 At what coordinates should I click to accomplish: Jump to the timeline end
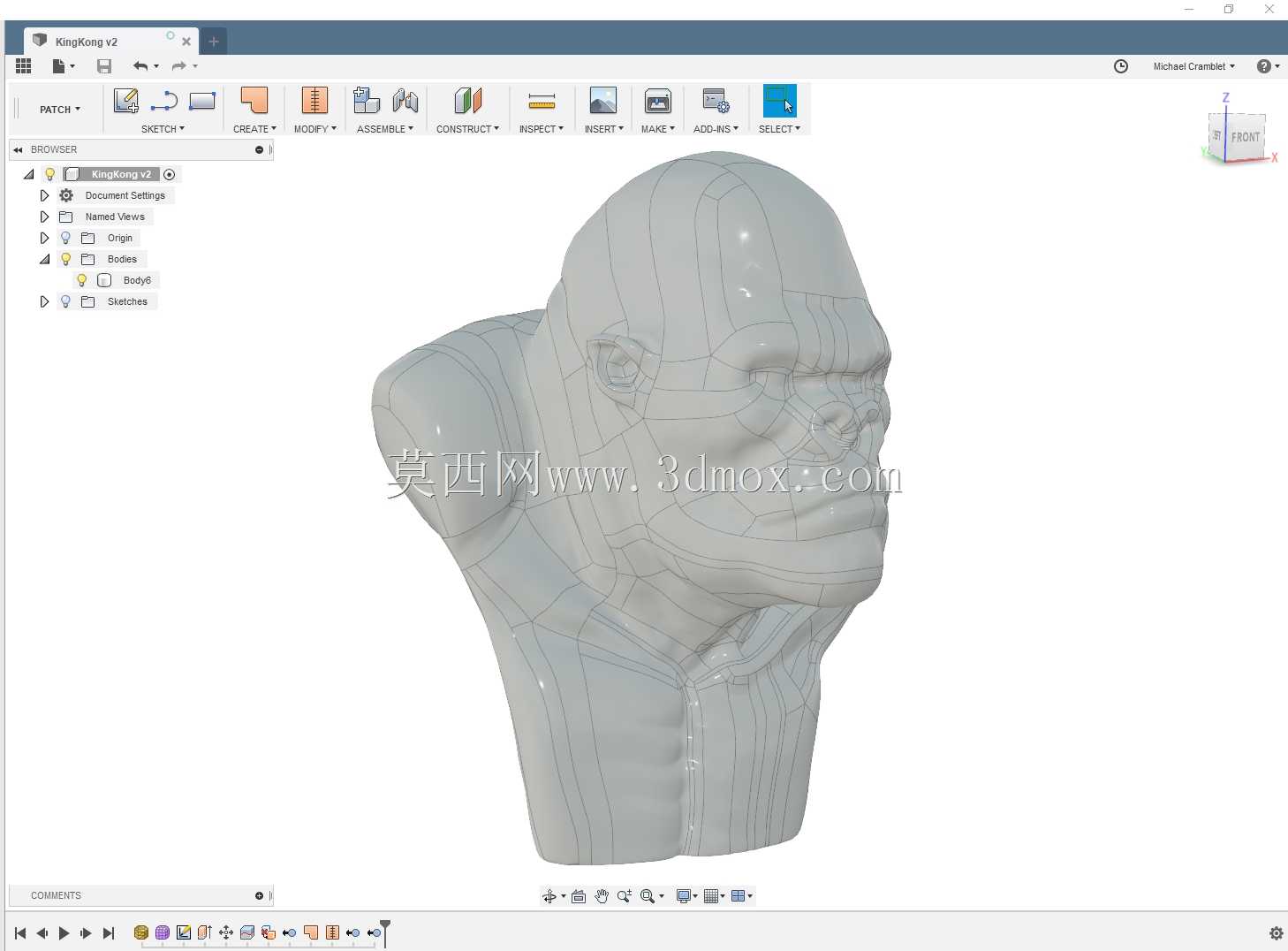(109, 933)
